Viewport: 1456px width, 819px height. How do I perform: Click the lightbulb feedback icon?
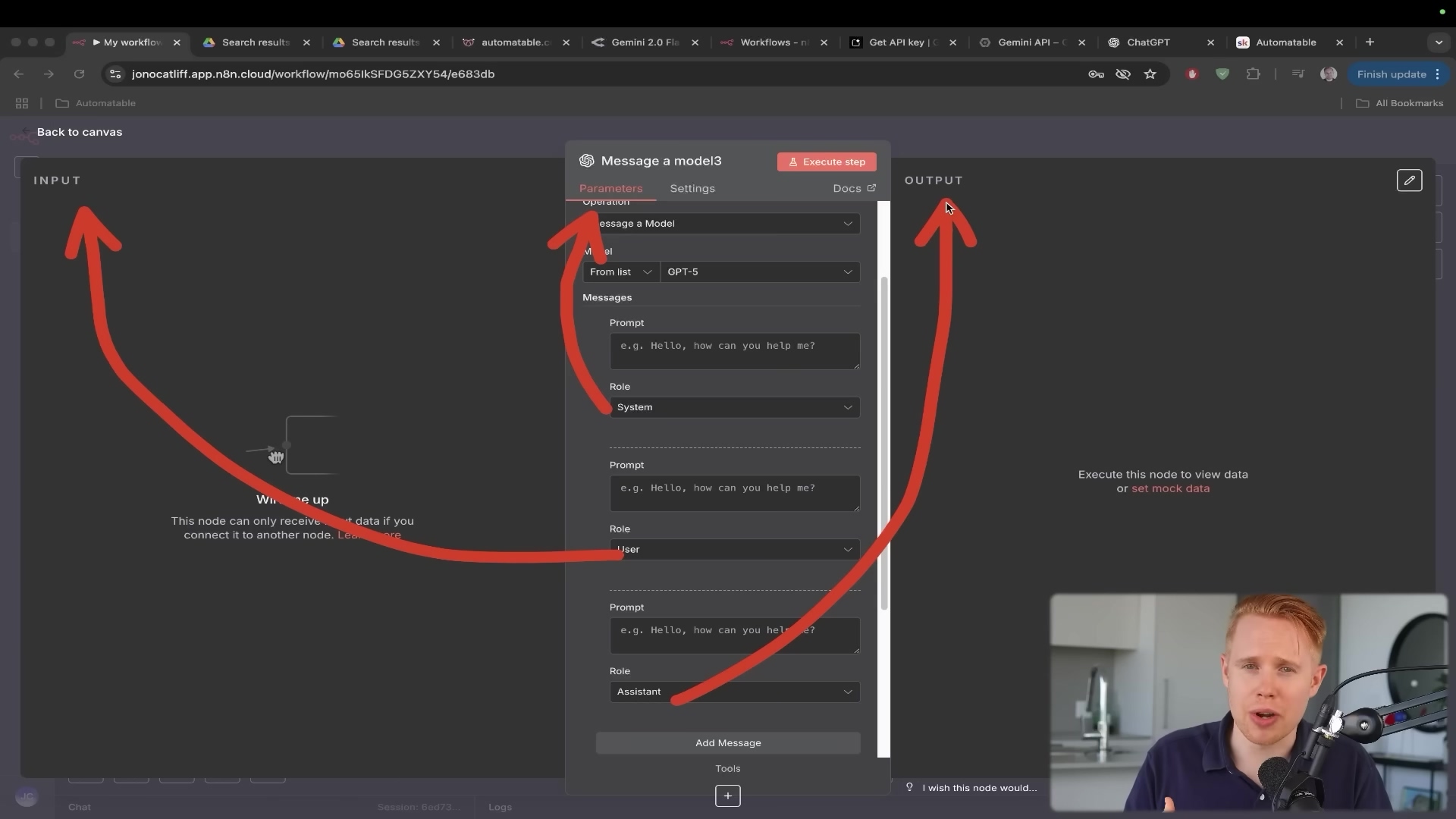pos(909,787)
